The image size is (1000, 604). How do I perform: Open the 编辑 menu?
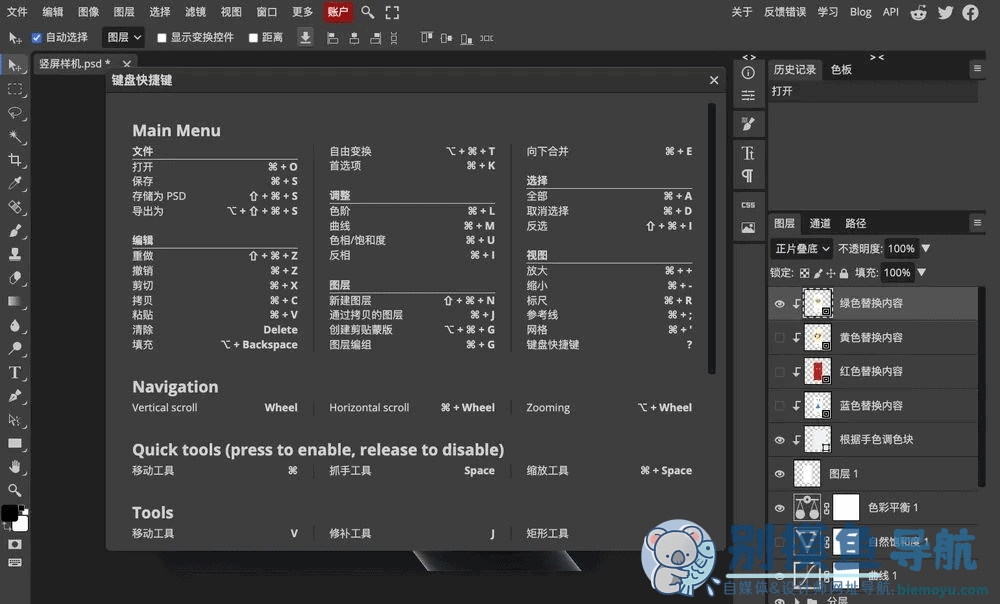tap(53, 12)
